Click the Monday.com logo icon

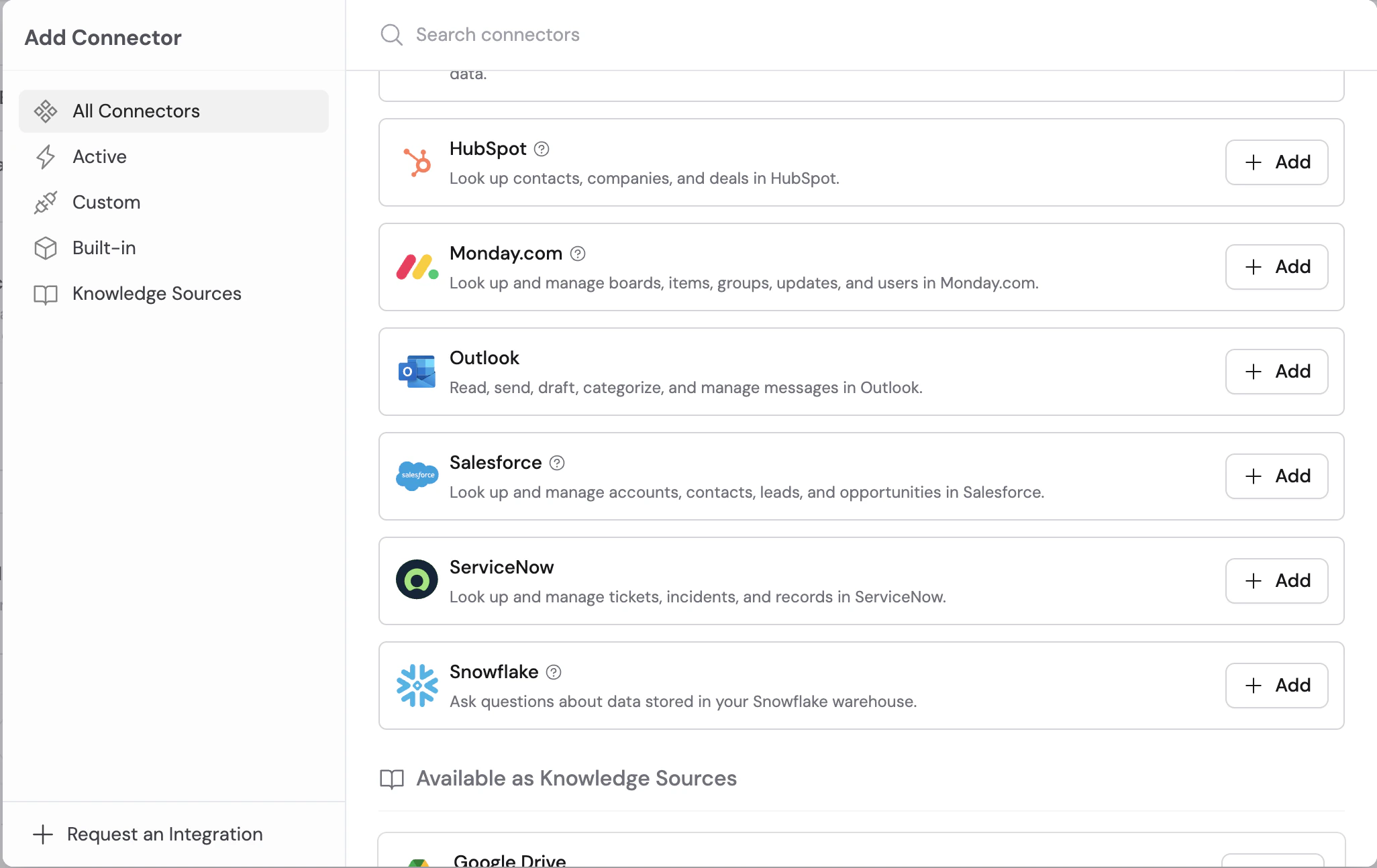pyautogui.click(x=417, y=267)
